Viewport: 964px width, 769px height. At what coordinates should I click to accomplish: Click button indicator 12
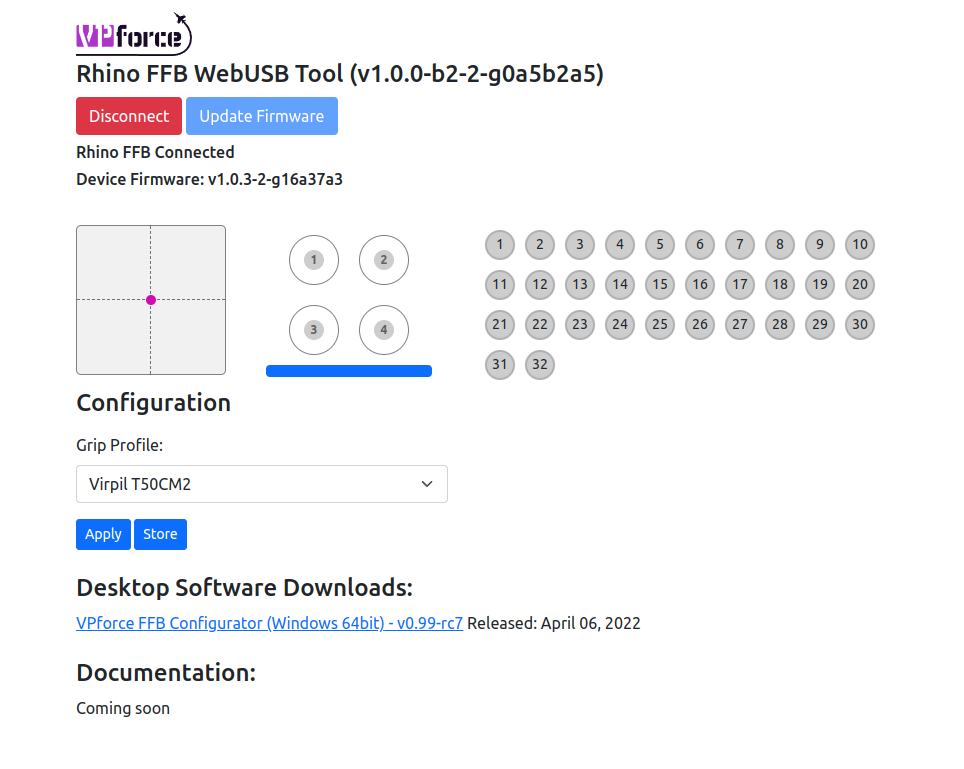click(x=540, y=285)
